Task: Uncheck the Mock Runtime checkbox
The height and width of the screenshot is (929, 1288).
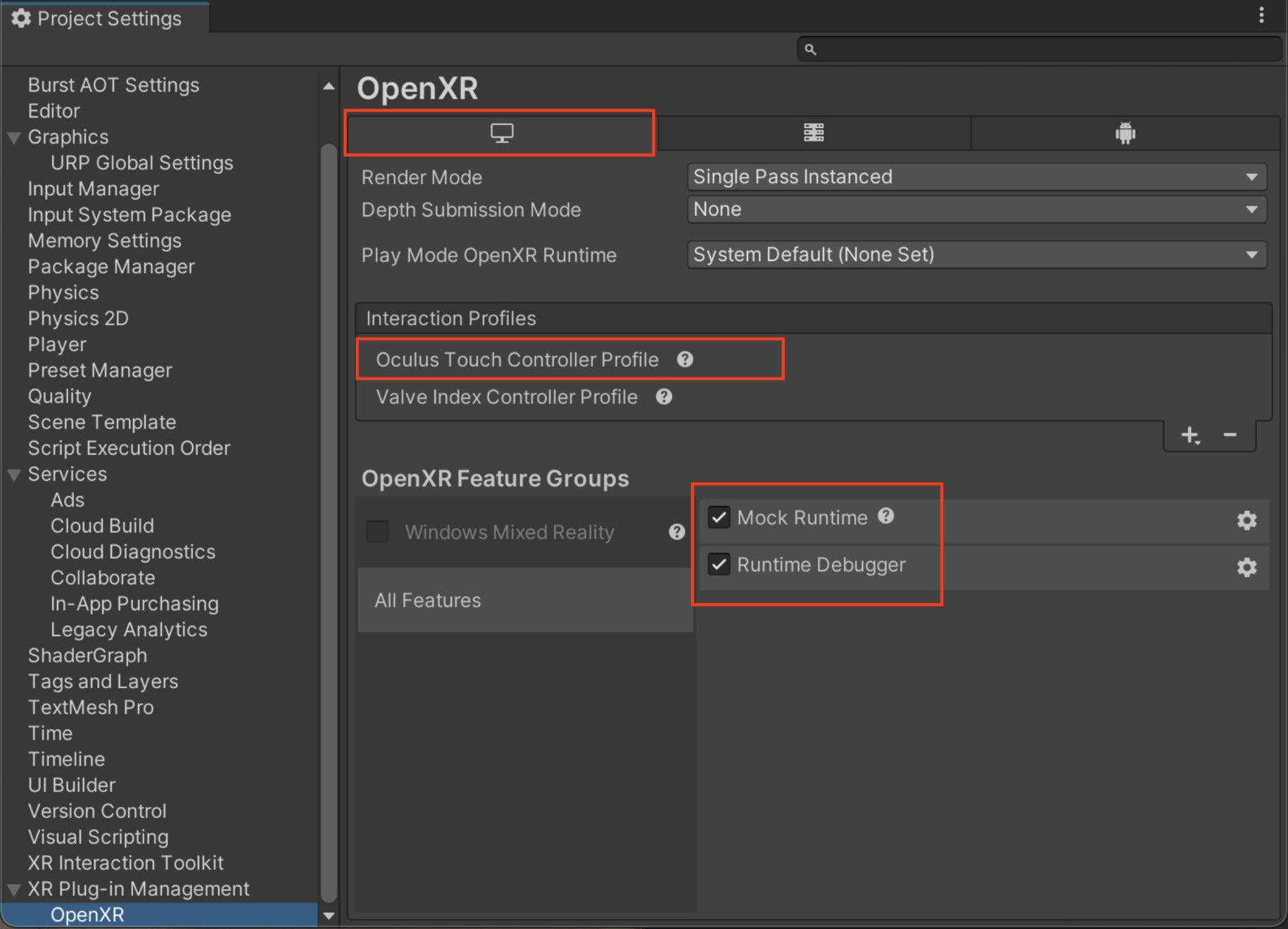Action: (719, 517)
